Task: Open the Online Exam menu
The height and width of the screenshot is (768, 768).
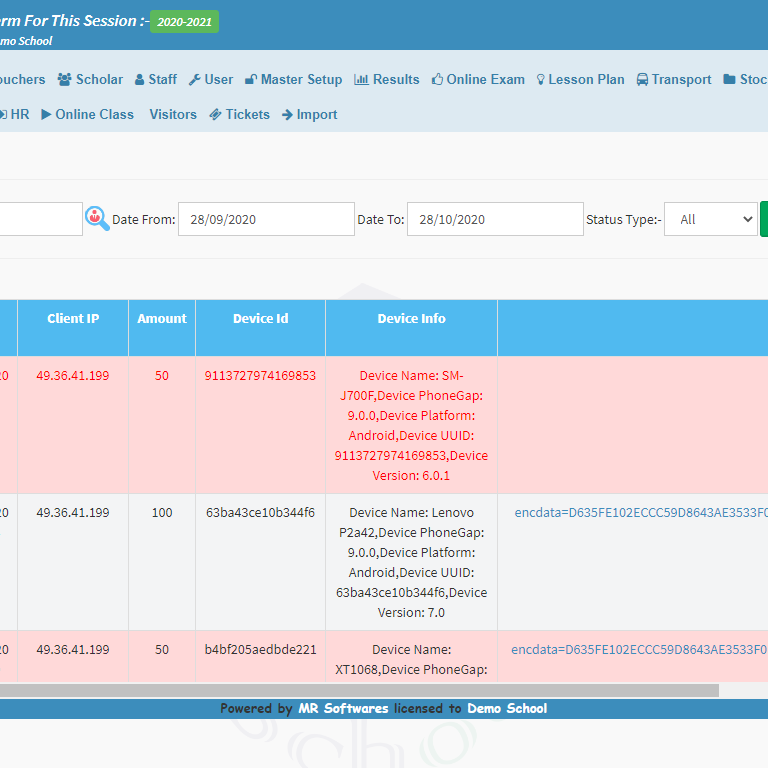Action: pyautogui.click(x=478, y=80)
